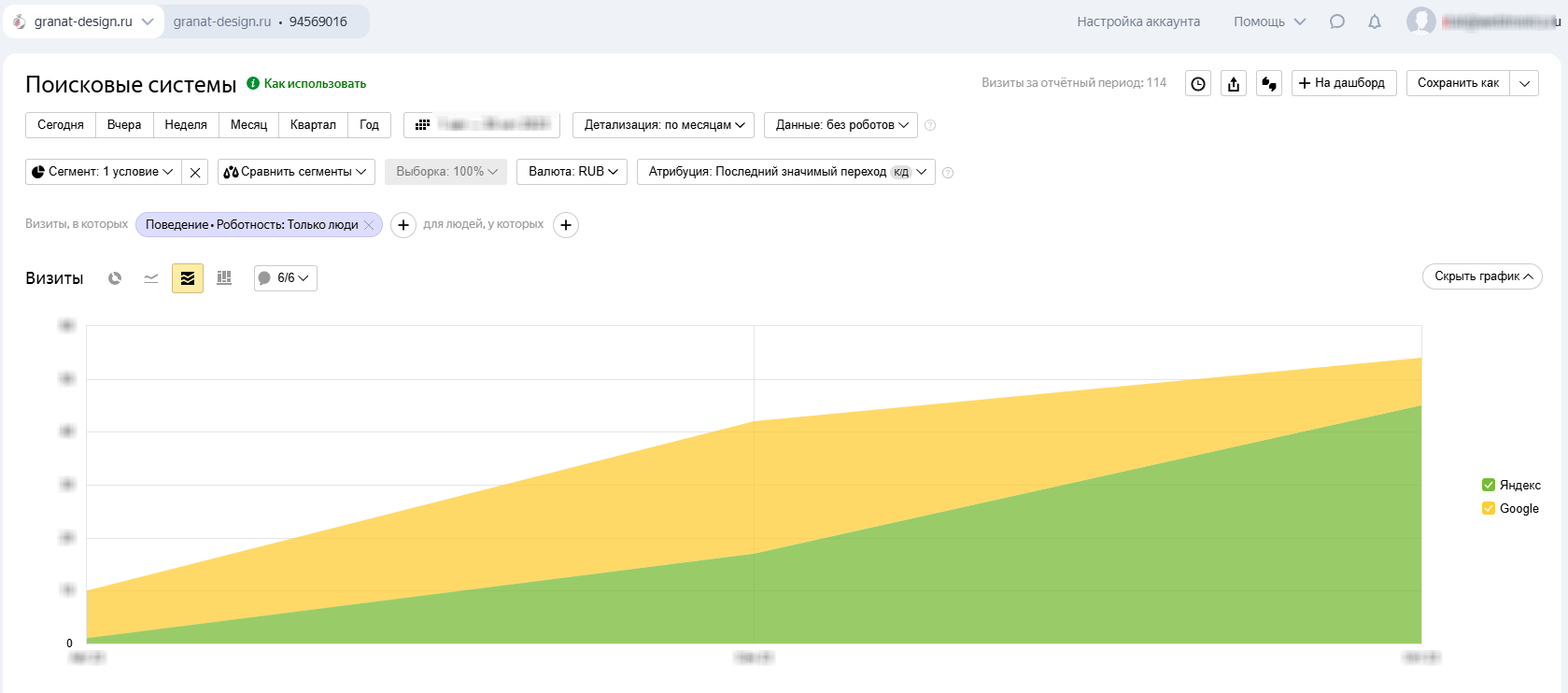
Task: Select the pie chart view icon
Action: coord(115,278)
